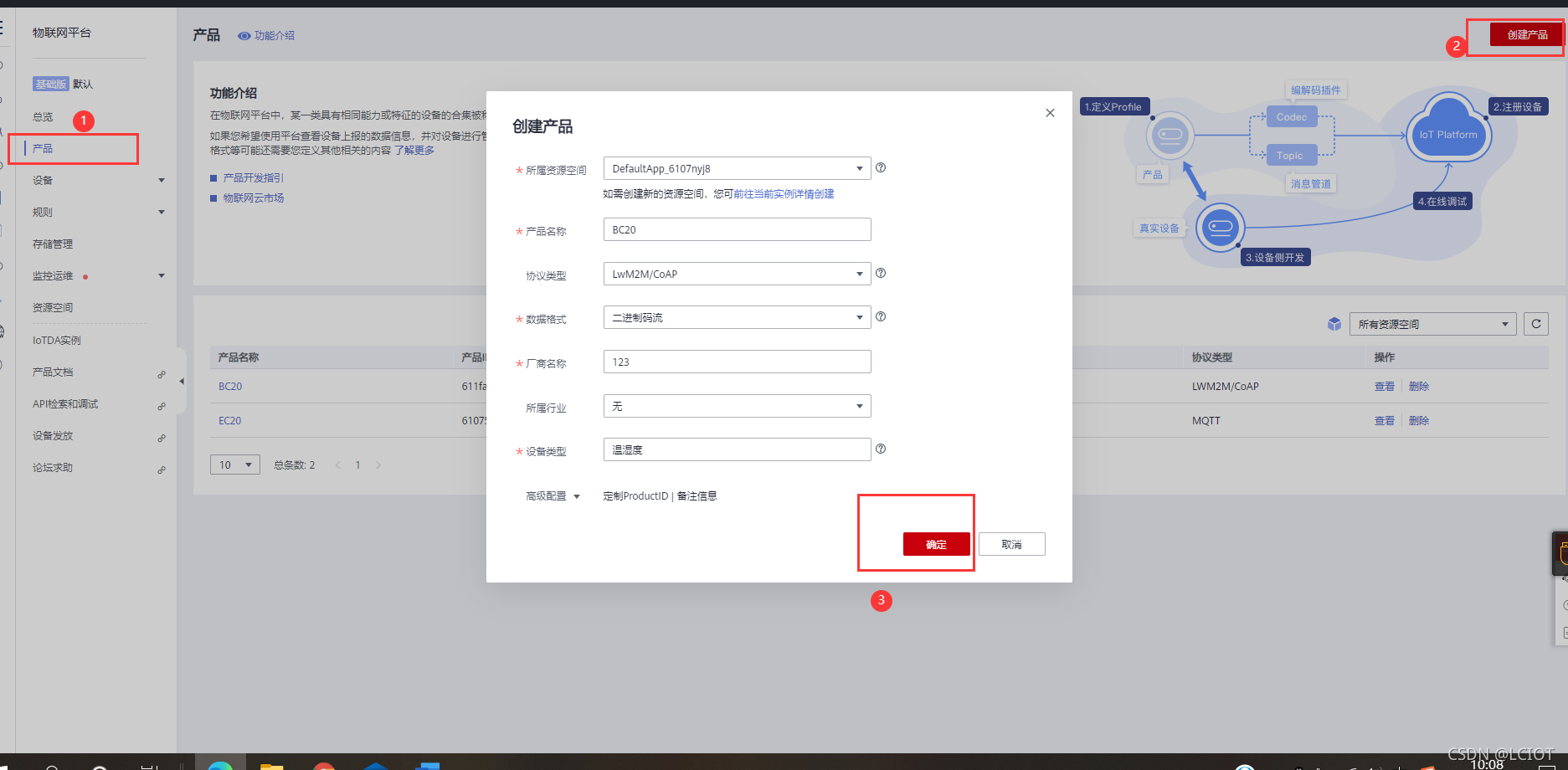This screenshot has height=770, width=1568.
Task: Open the 了解更多 link
Action: tap(414, 151)
